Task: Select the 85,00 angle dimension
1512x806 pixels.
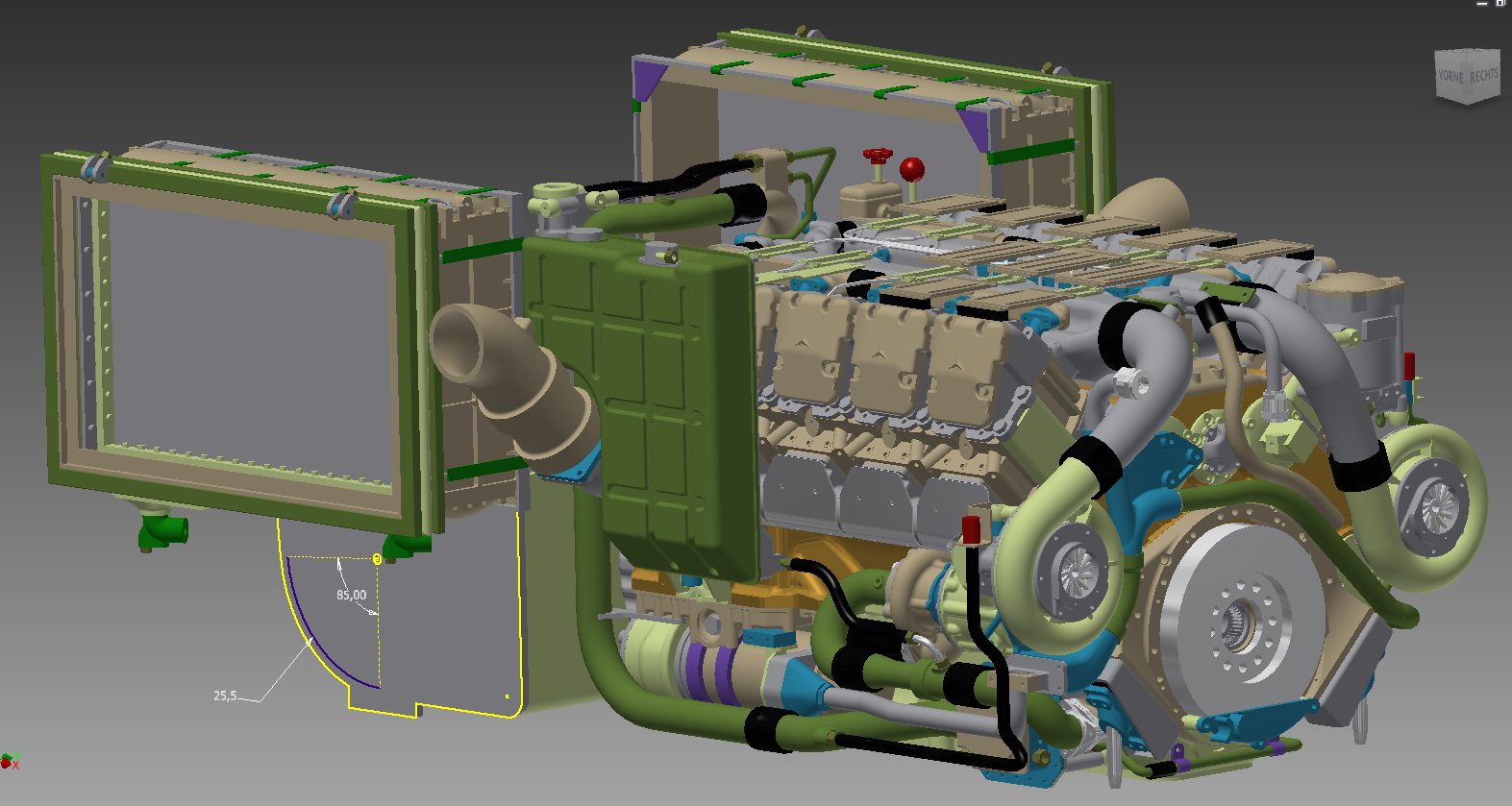Action: point(351,595)
